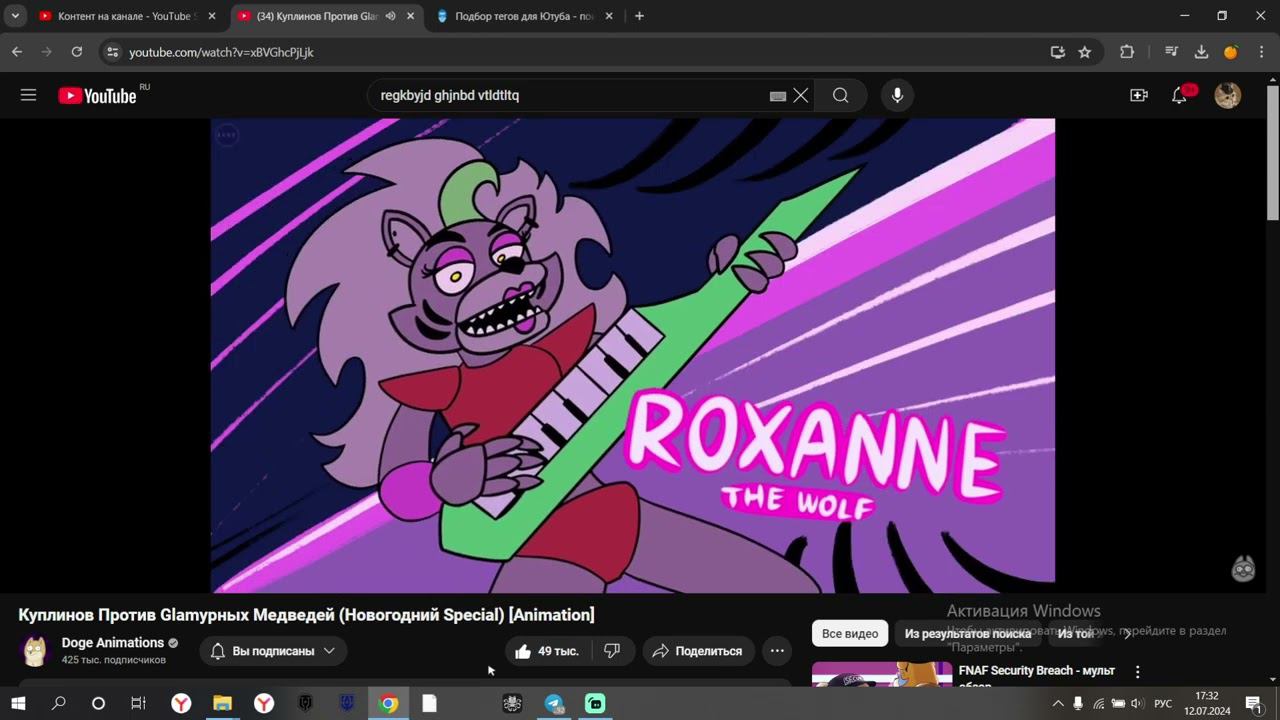1280x720 pixels.
Task: Open the Doge Animations channel link
Action: point(112,643)
